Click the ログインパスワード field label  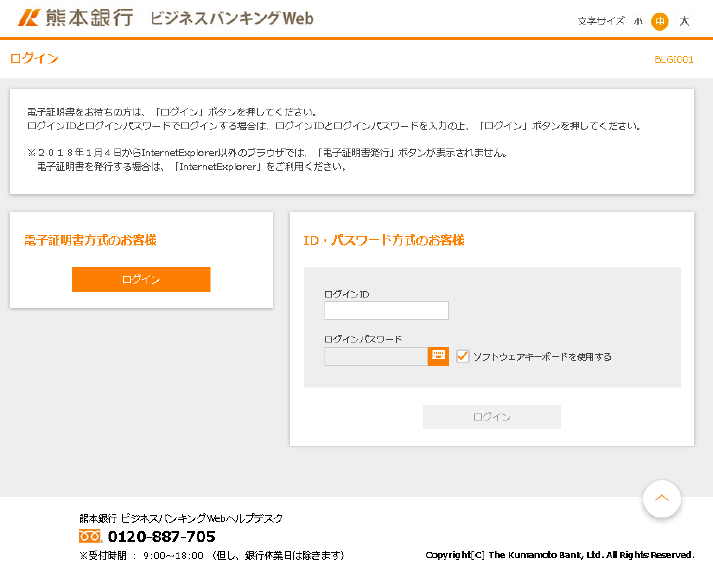[363, 339]
